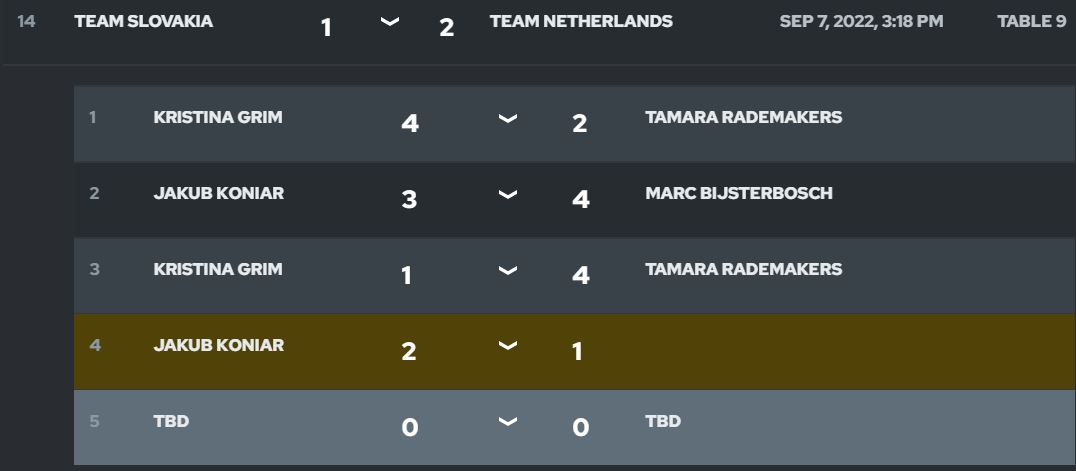Screen dimensions: 1076x471
Task: Select Tamara Rademakers in match 1
Action: coord(743,117)
